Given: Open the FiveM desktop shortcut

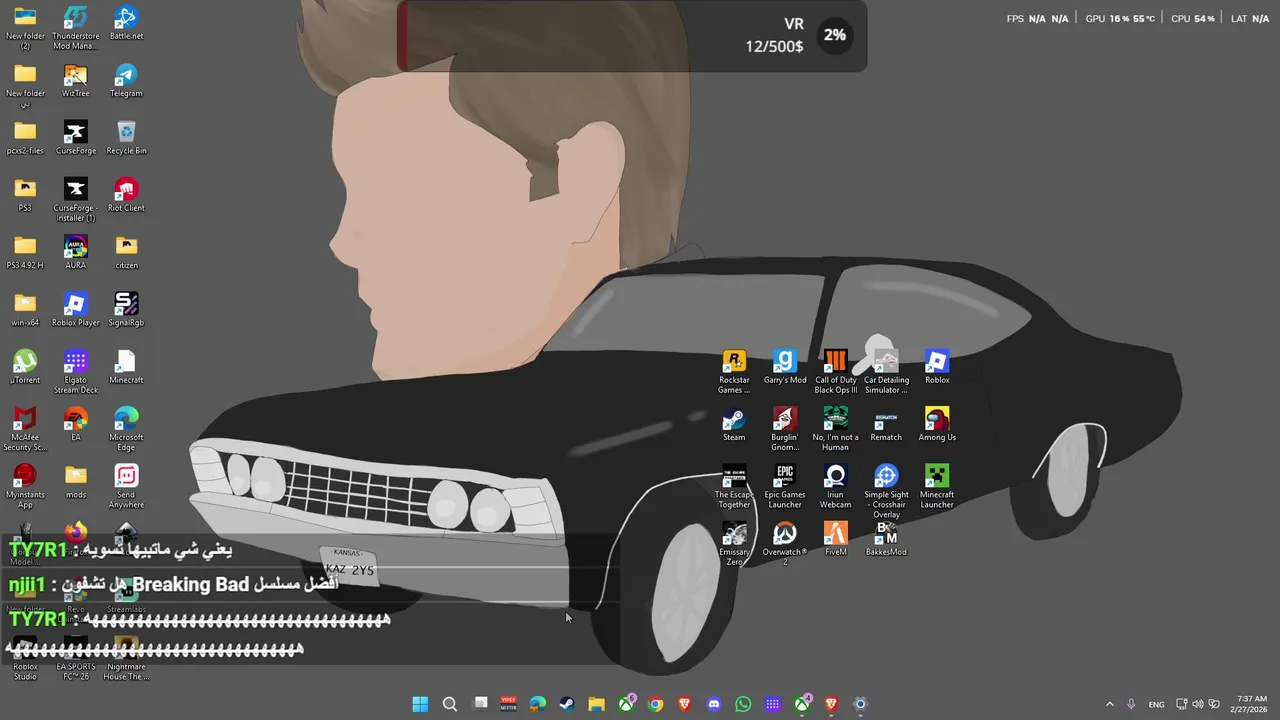Looking at the screenshot, I should (835, 538).
